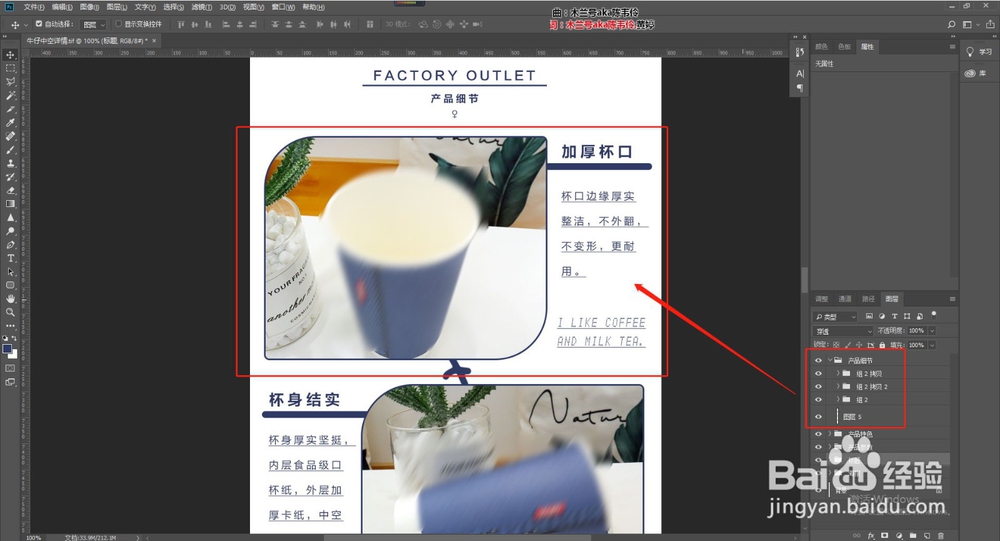
Task: Select the Clone Stamp tool
Action: coord(11,163)
